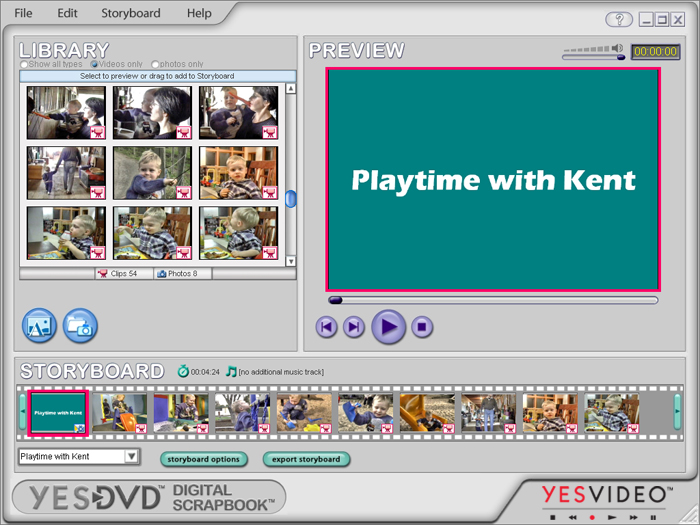Screen dimensions: 700x525
Task: Click the add title slide icon
Action: click(x=39, y=326)
